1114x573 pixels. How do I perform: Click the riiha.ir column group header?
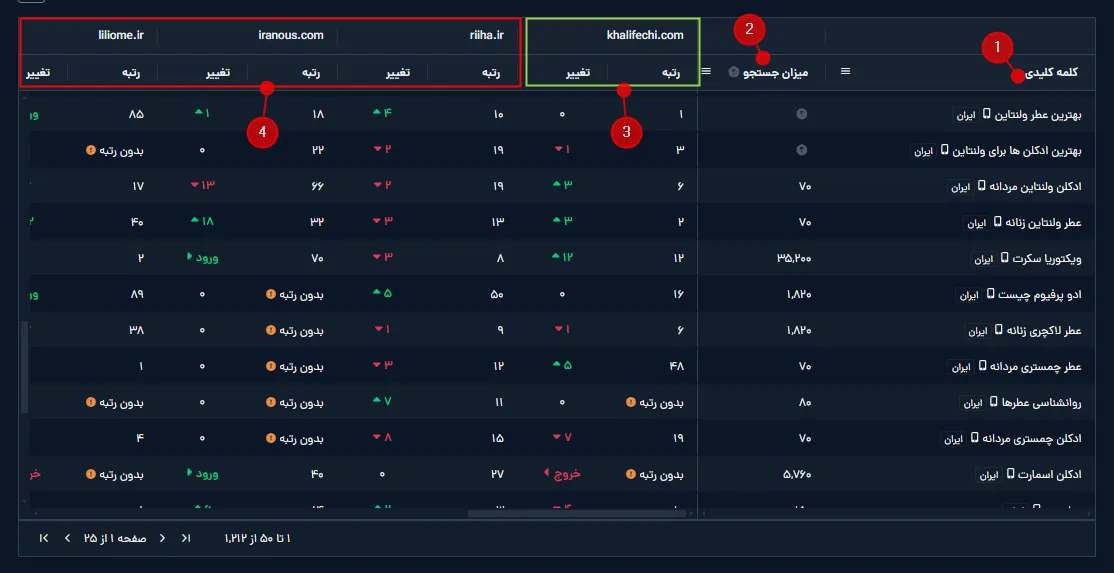point(487,35)
